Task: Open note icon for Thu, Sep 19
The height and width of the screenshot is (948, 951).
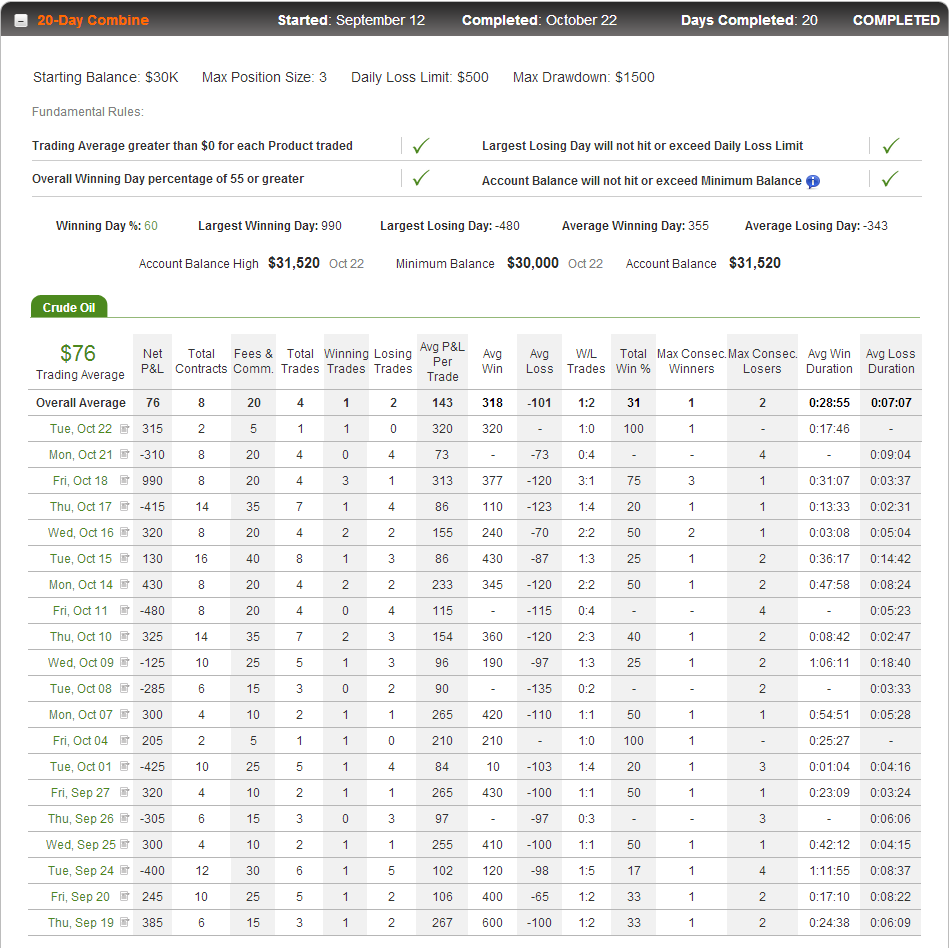Action: [124, 922]
